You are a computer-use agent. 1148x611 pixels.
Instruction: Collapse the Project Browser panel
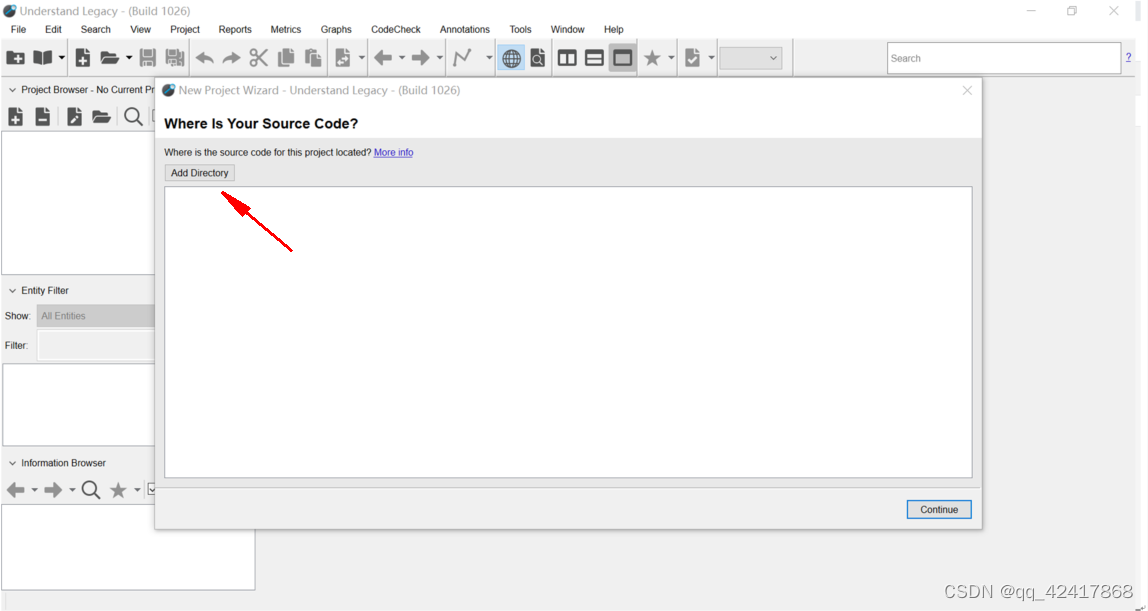12,90
